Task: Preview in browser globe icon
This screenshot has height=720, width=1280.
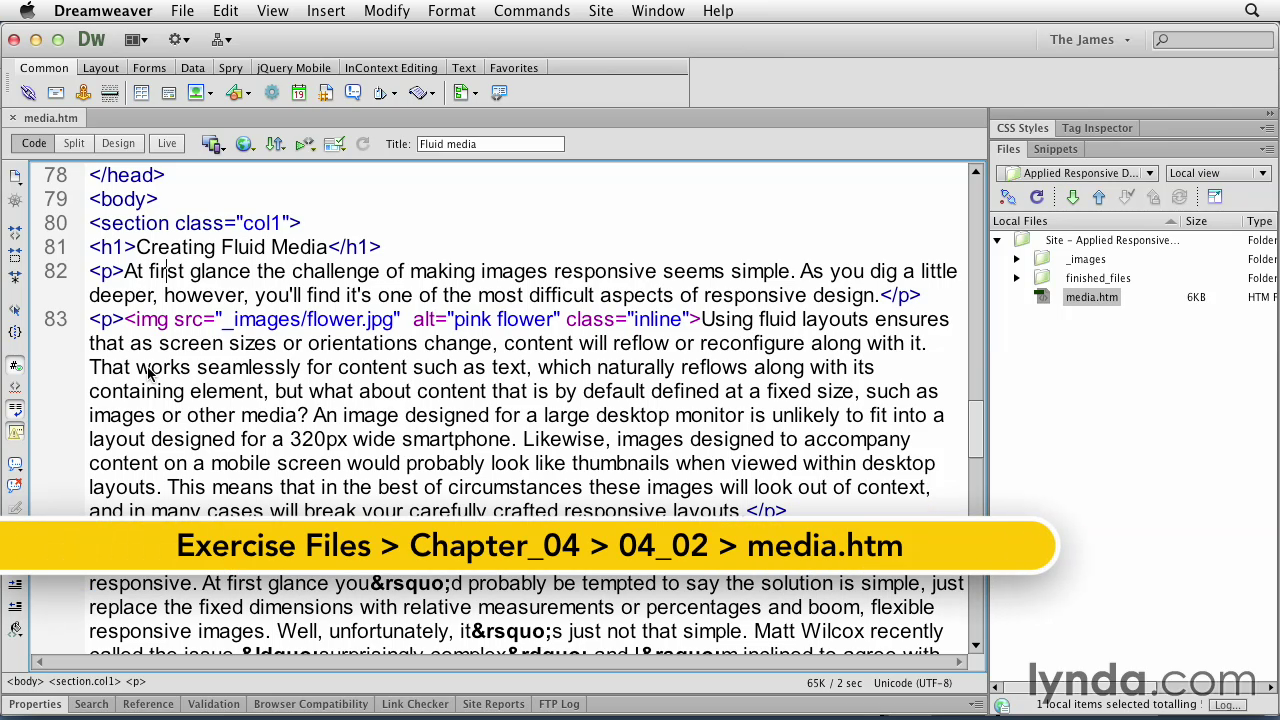Action: [x=243, y=144]
